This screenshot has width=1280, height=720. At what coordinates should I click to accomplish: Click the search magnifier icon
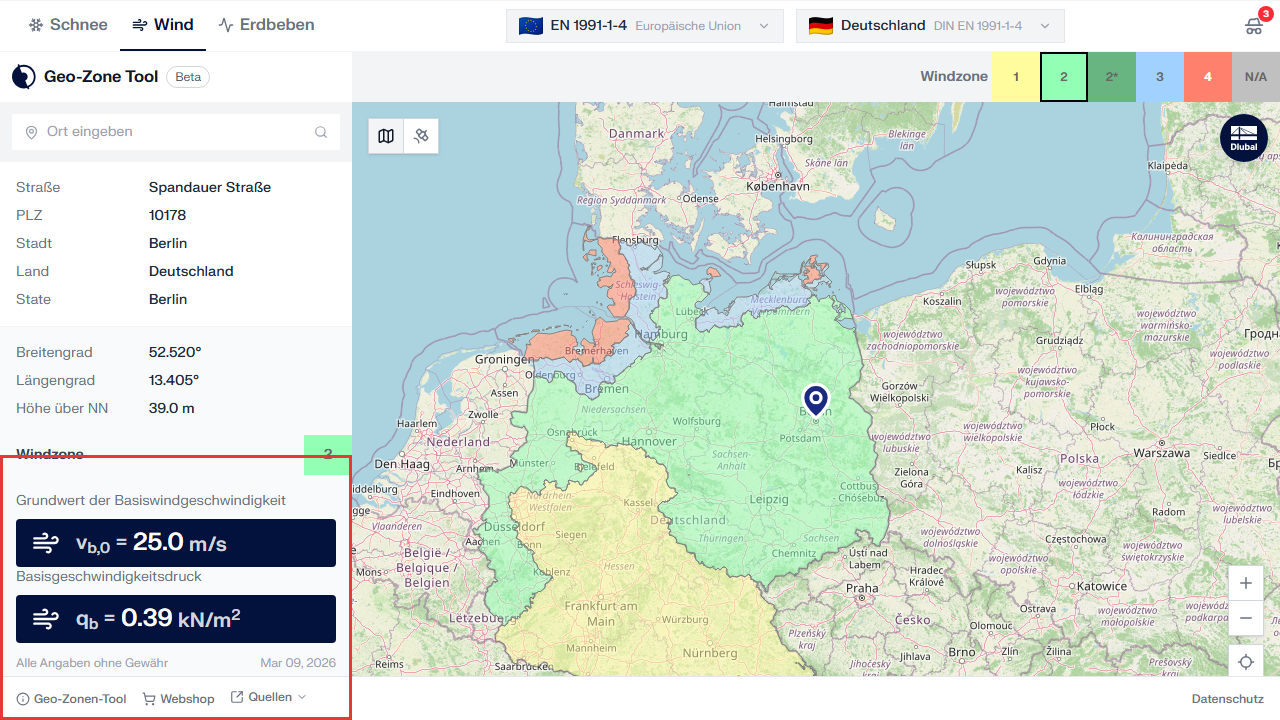coord(321,132)
